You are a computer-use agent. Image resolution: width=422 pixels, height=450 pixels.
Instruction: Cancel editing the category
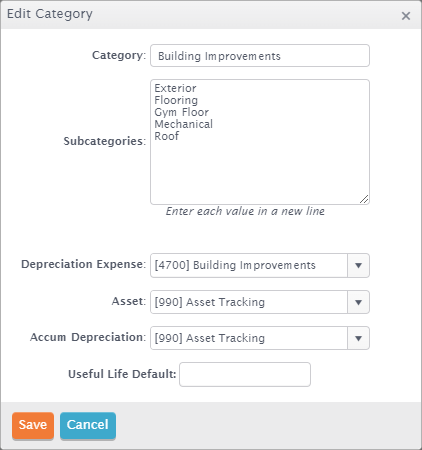click(x=88, y=426)
